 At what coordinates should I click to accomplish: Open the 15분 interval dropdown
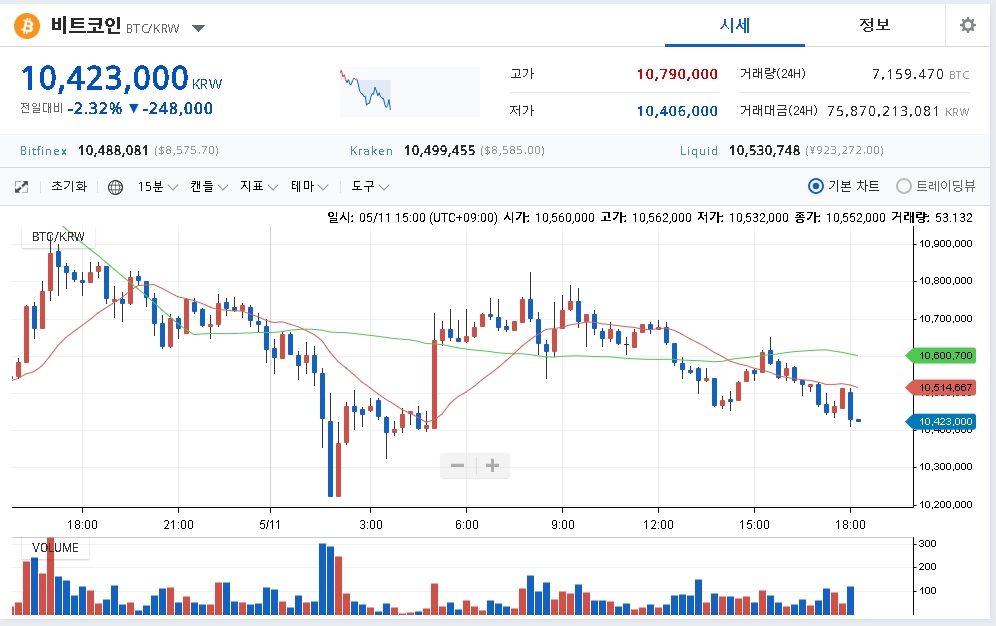coord(157,186)
